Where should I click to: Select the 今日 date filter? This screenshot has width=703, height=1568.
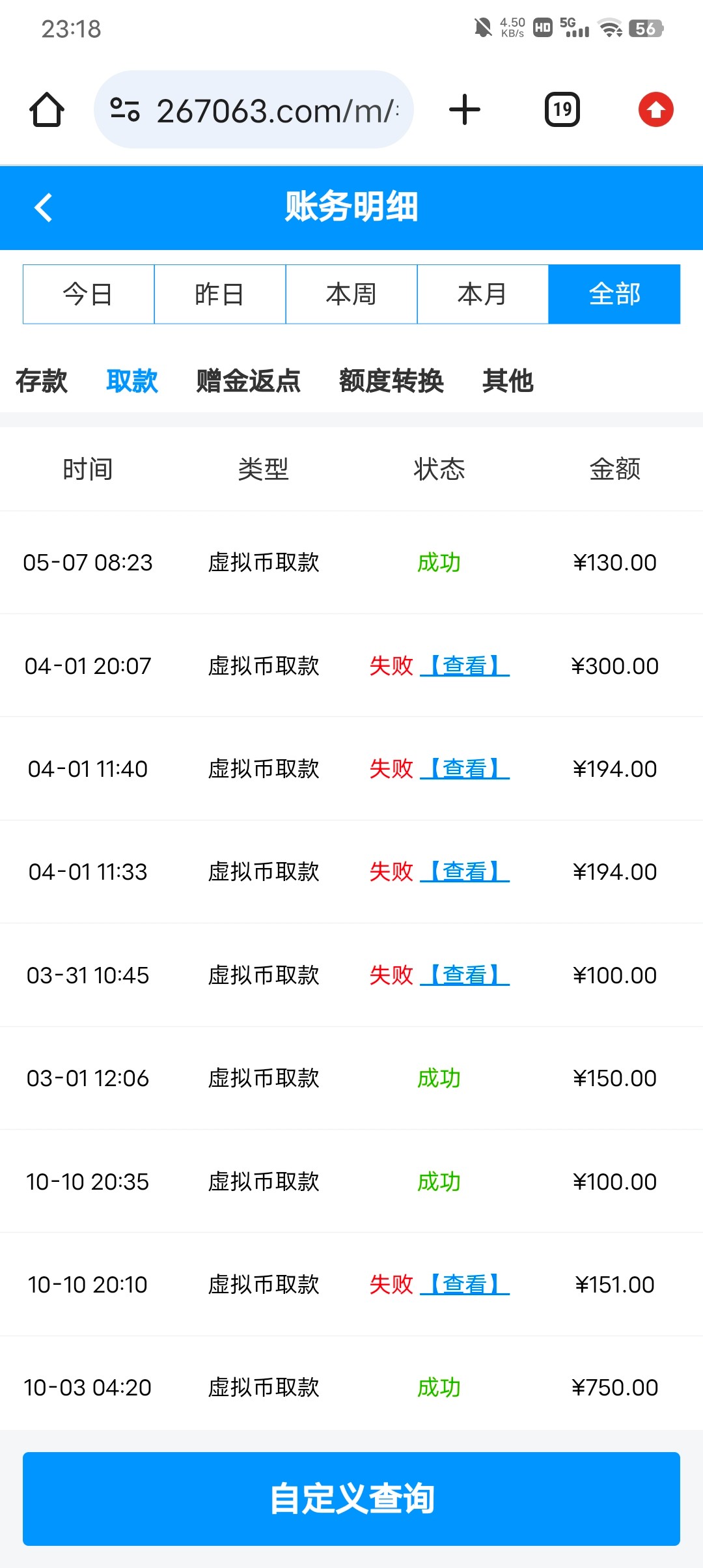tap(89, 294)
